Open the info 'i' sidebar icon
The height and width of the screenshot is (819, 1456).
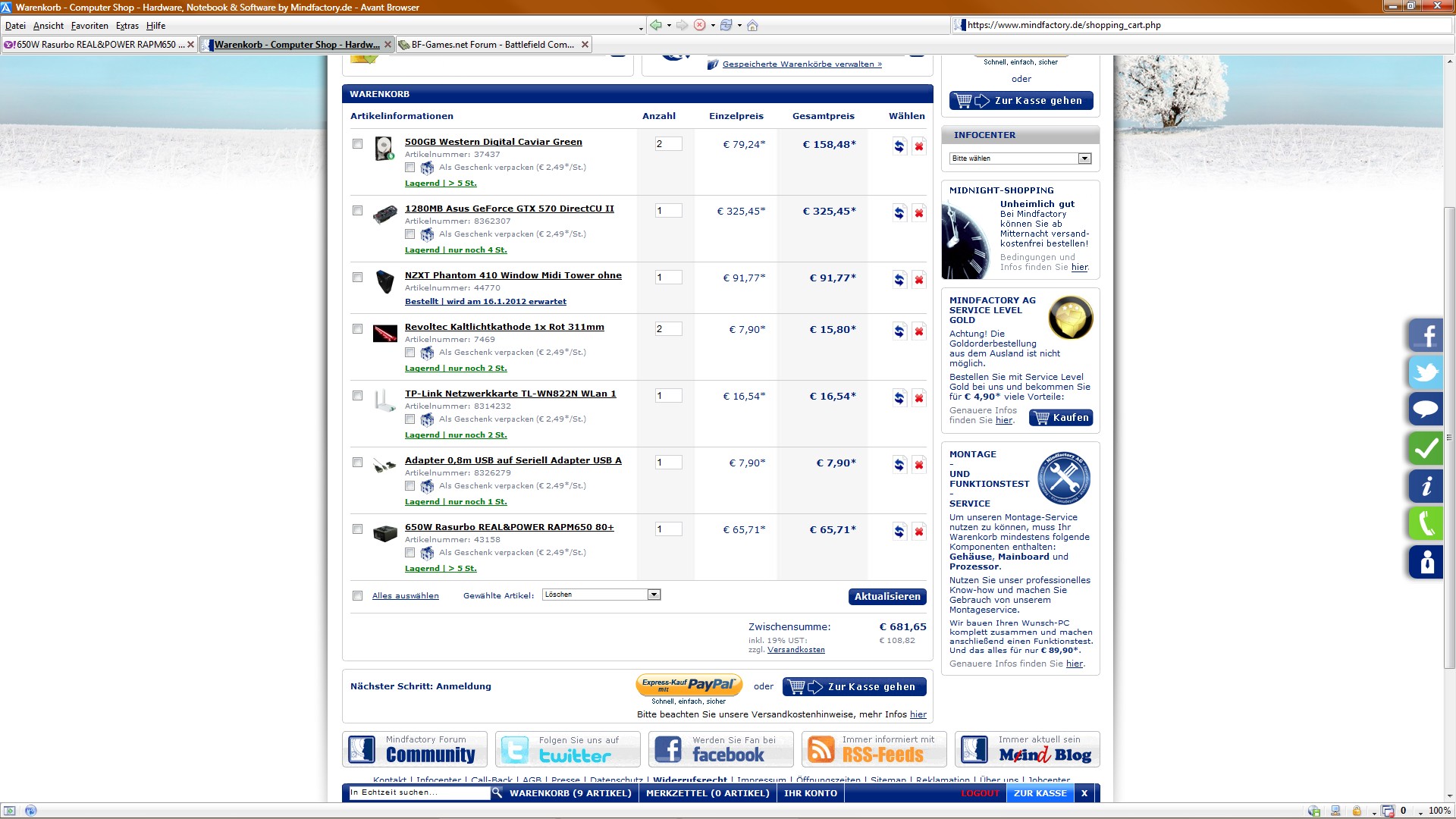tap(1426, 486)
